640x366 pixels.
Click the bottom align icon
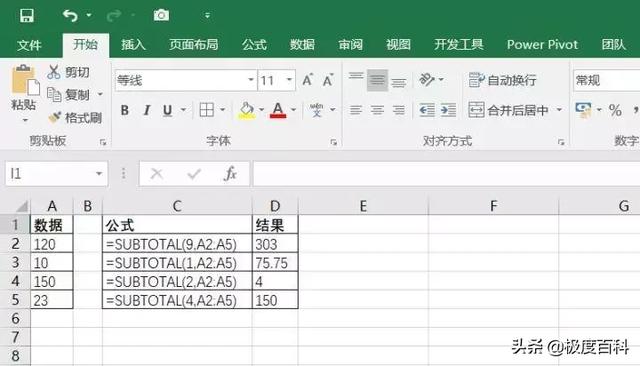tap(398, 81)
